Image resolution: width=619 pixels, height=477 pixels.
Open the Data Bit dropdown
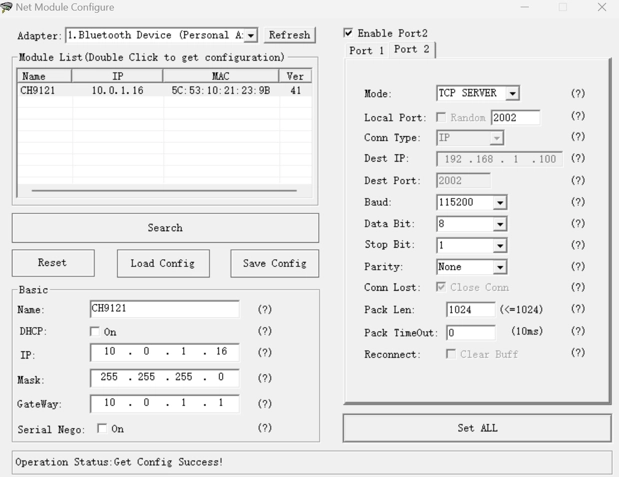pyautogui.click(x=500, y=224)
